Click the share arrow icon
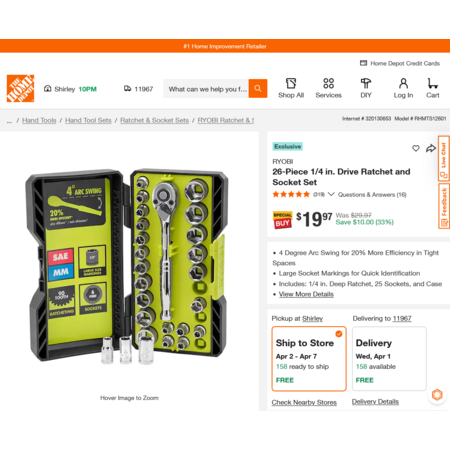 coord(431,148)
